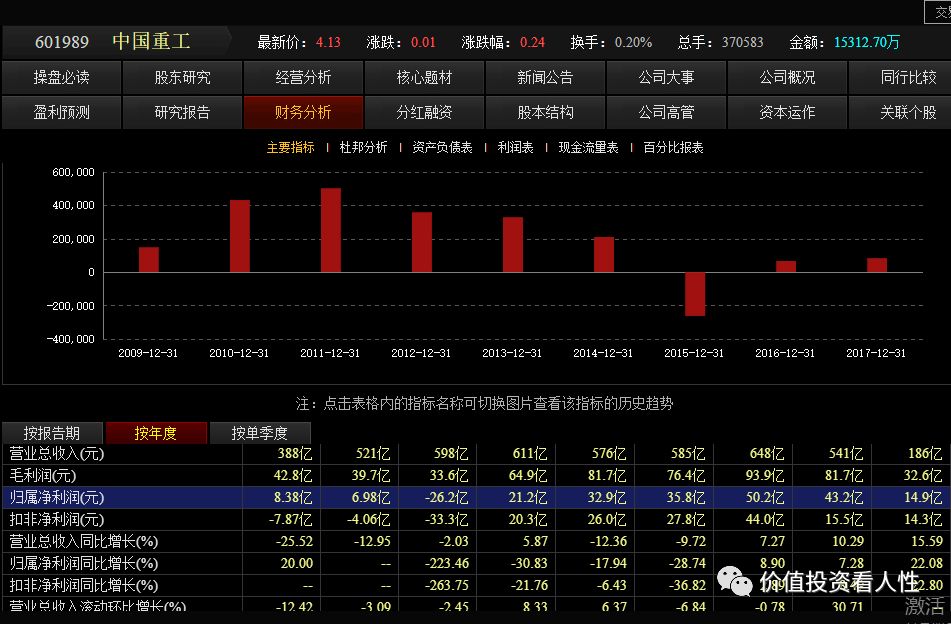The width and height of the screenshot is (951, 624).
Task: Open 股东研究 page
Action: click(x=181, y=77)
